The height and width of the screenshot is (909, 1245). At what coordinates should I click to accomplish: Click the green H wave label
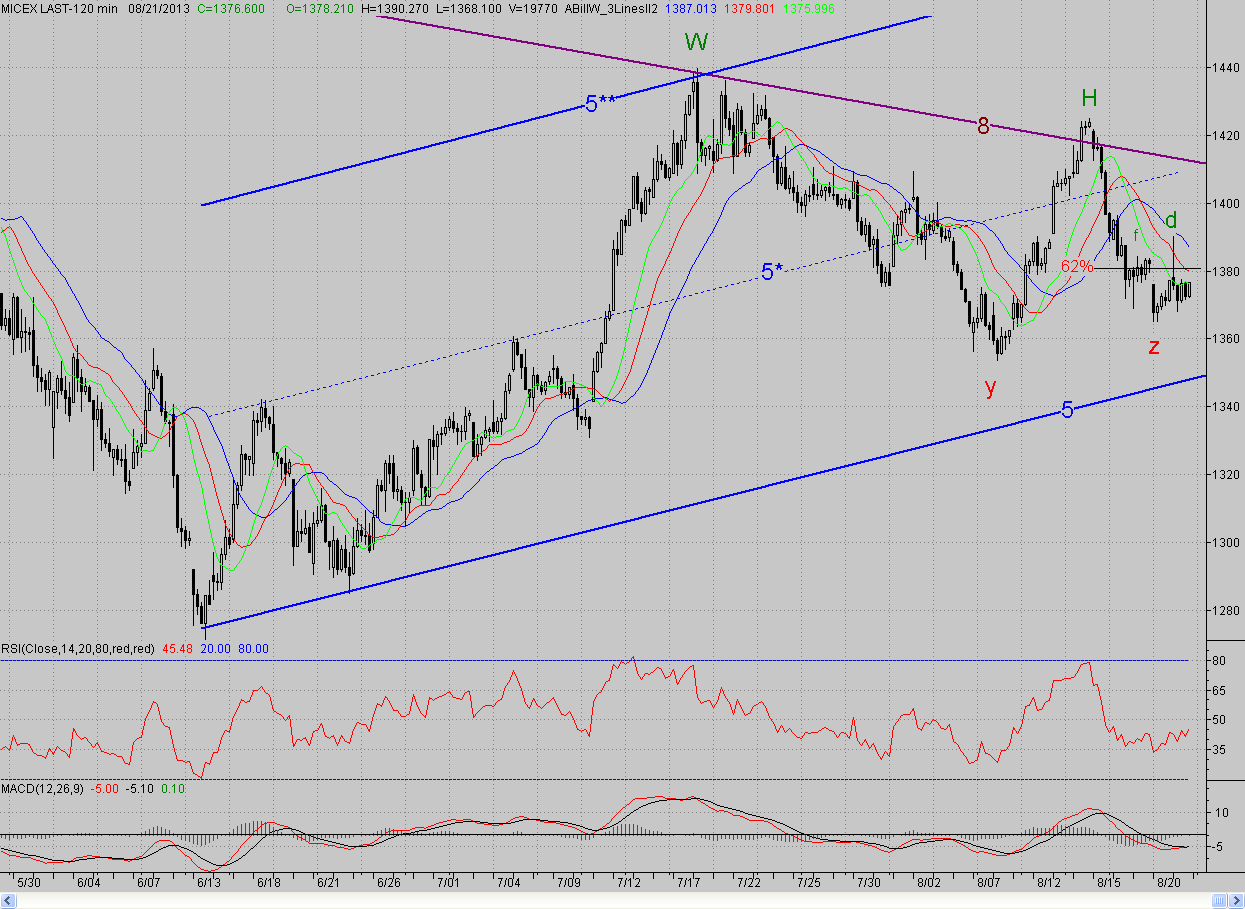pos(1089,97)
